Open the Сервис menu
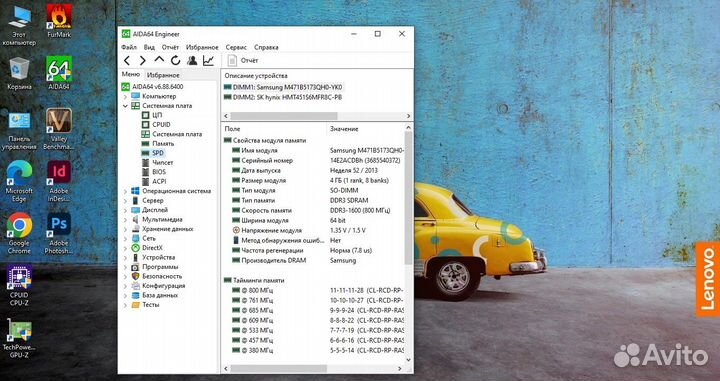The height and width of the screenshot is (381, 720). pyautogui.click(x=236, y=47)
